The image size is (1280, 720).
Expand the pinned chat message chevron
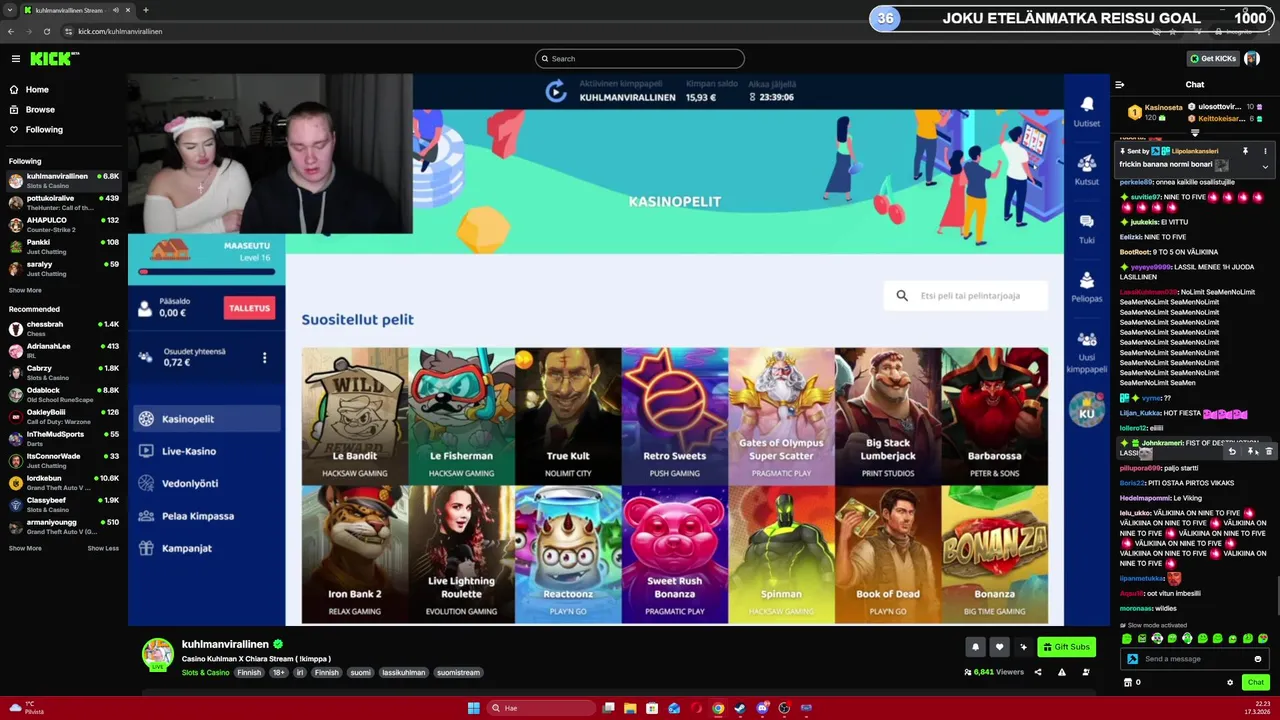pyautogui.click(x=1265, y=166)
